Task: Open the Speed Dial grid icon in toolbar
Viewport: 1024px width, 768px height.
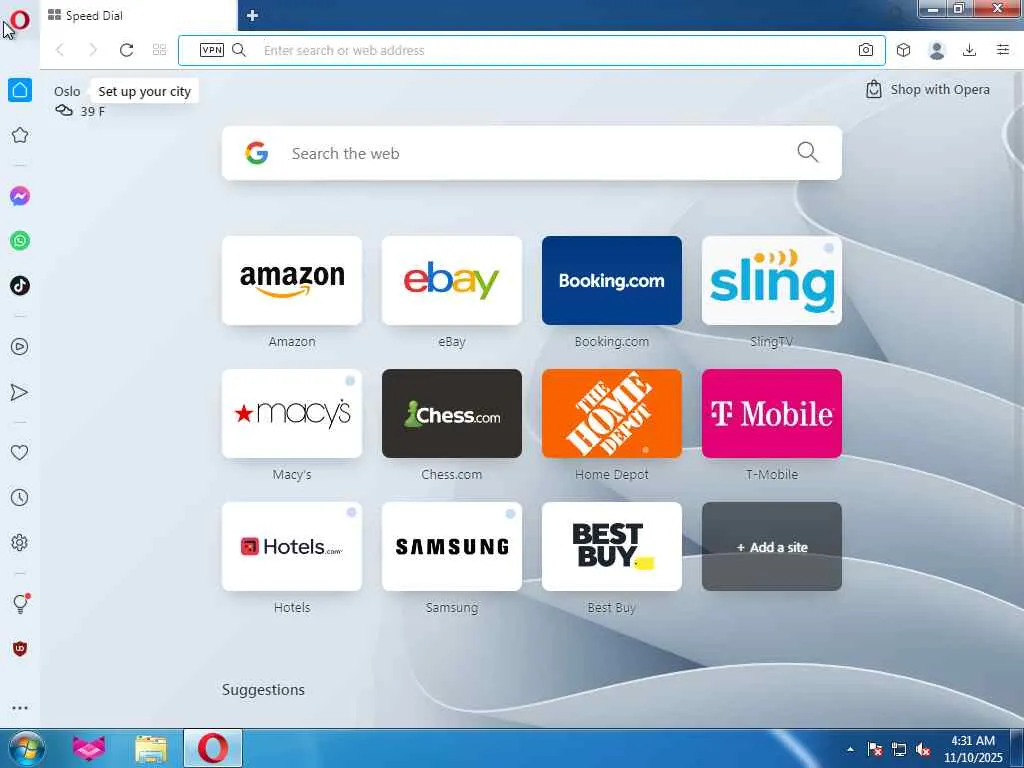Action: click(159, 50)
